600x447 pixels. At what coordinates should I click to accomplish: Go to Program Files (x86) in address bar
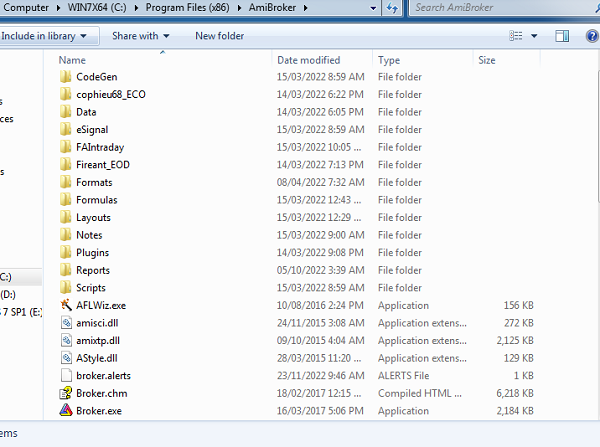coord(188,8)
